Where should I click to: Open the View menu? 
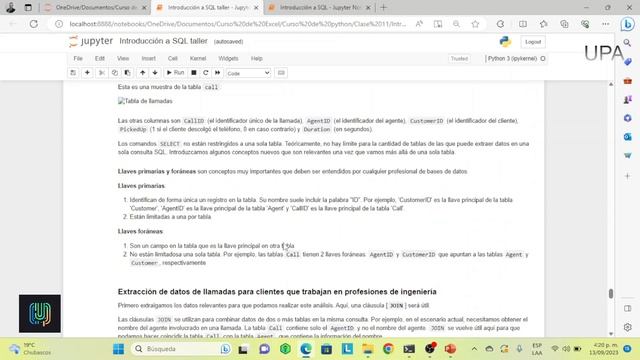tap(123, 58)
